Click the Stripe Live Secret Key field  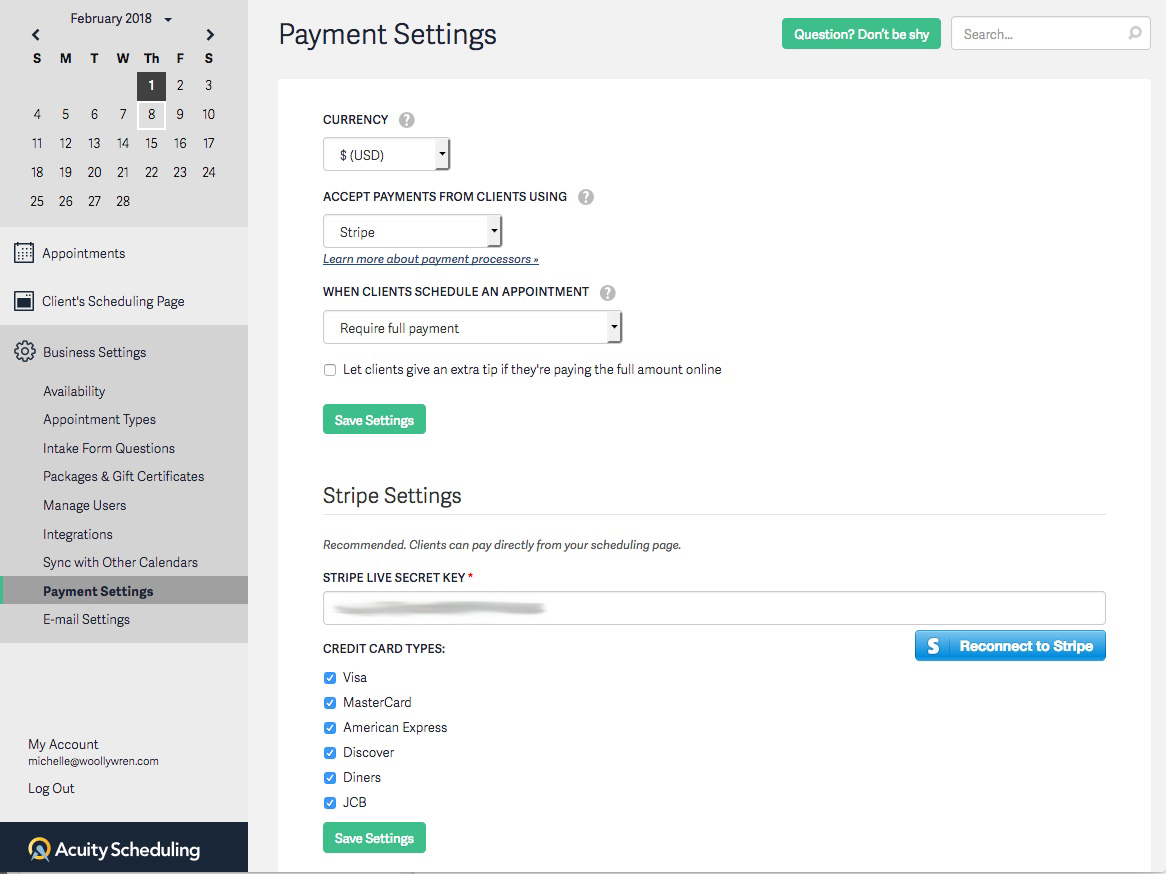coord(714,608)
